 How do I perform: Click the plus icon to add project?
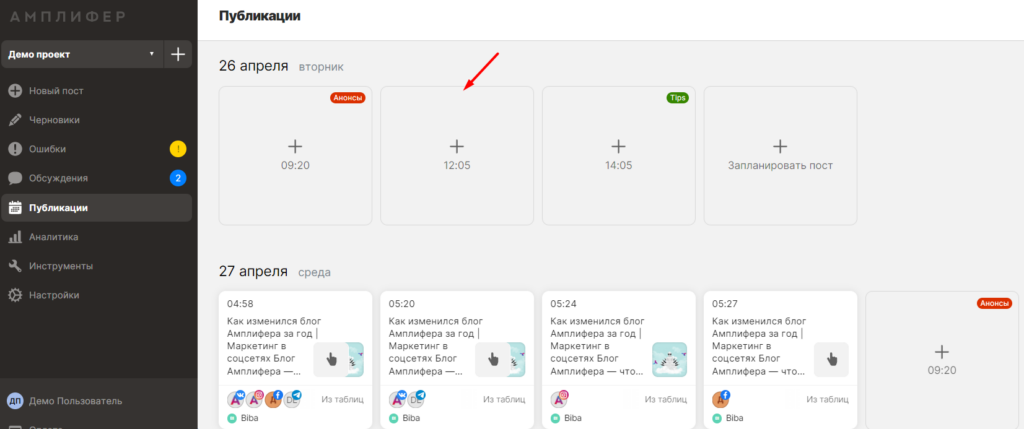pos(178,54)
